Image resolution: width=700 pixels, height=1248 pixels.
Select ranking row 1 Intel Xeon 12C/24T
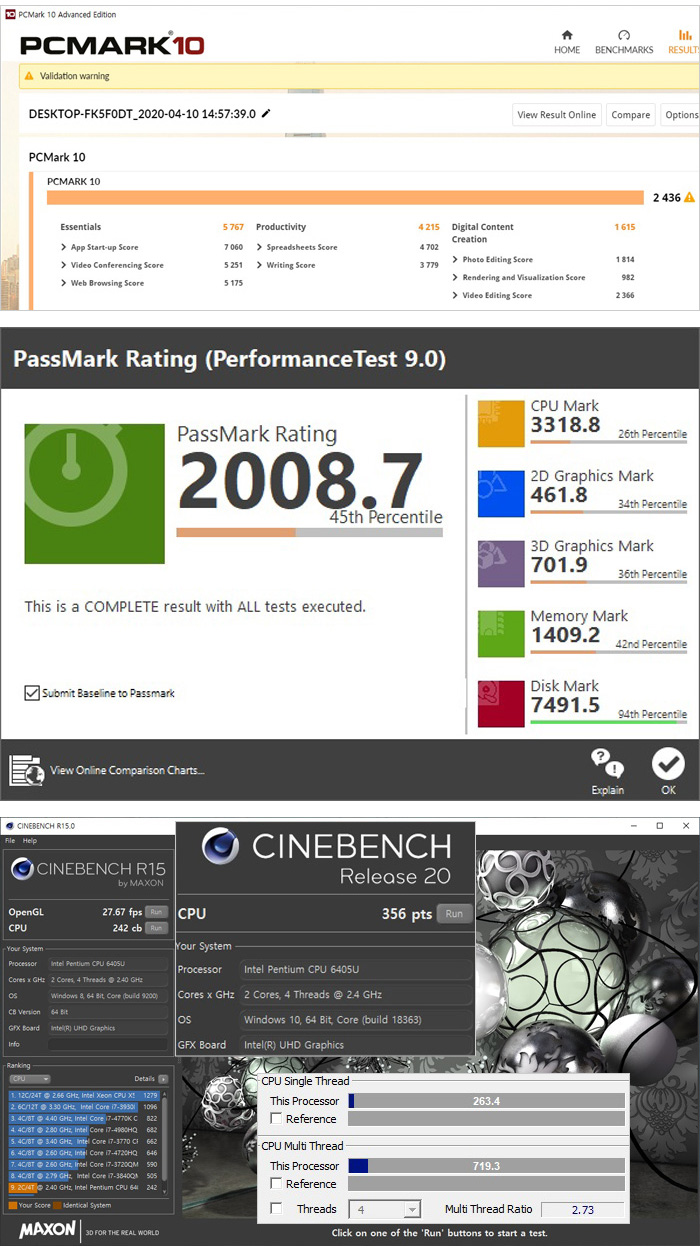[x=84, y=1095]
